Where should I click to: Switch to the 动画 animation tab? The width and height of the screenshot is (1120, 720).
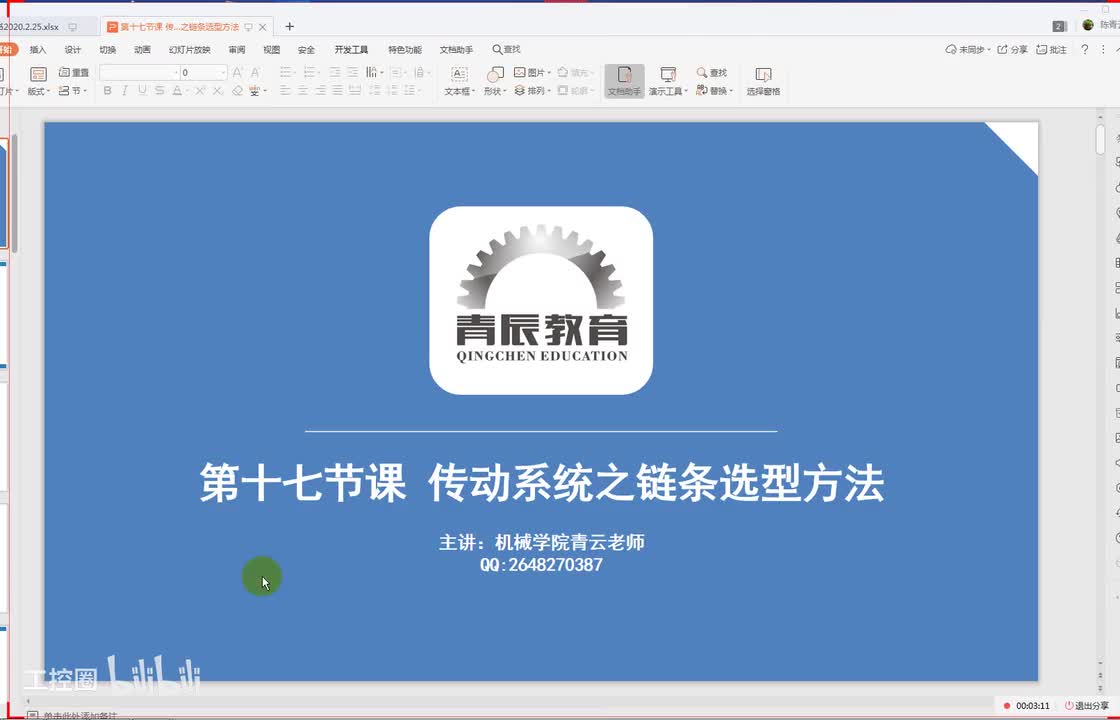[142, 49]
